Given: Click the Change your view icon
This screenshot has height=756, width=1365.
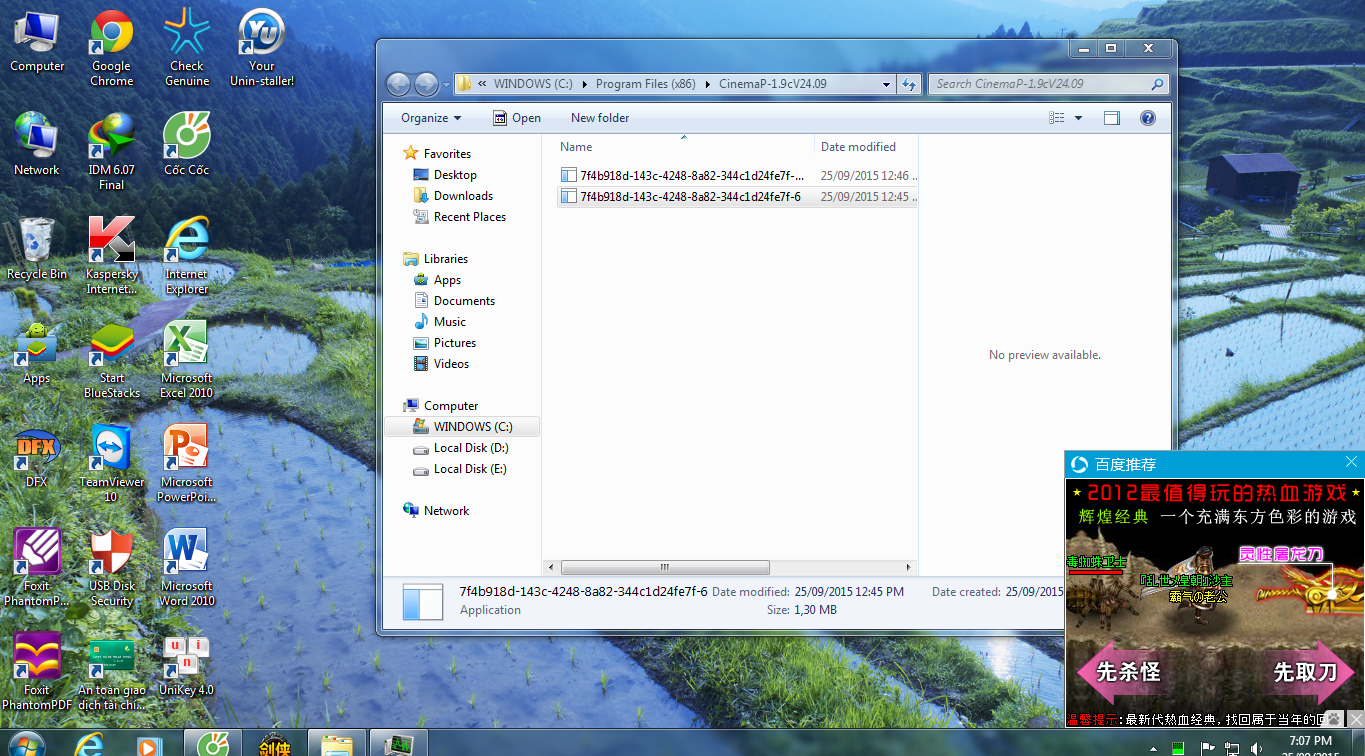Looking at the screenshot, I should coord(1057,118).
